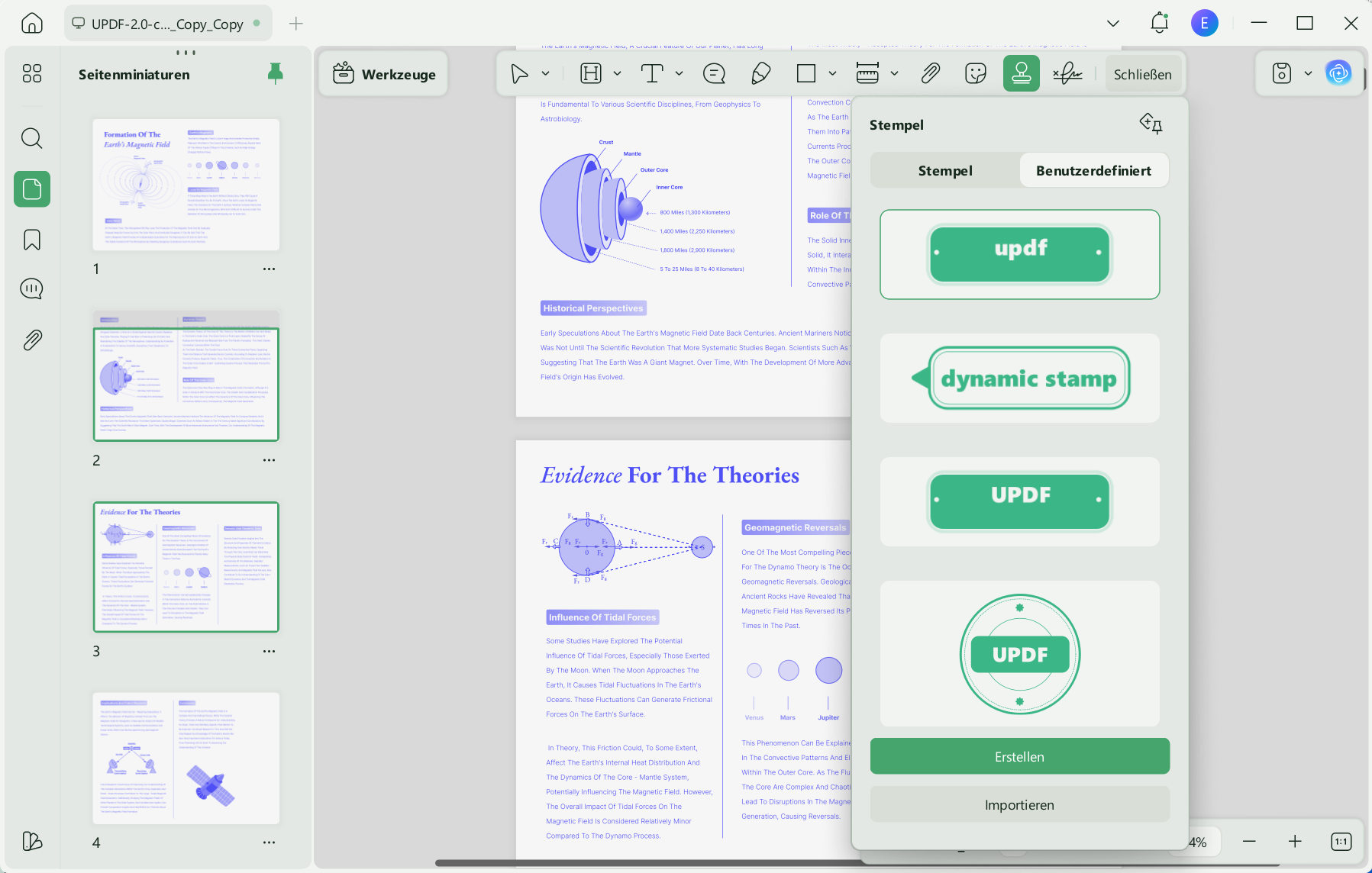Click the Schließen button

click(x=1142, y=74)
